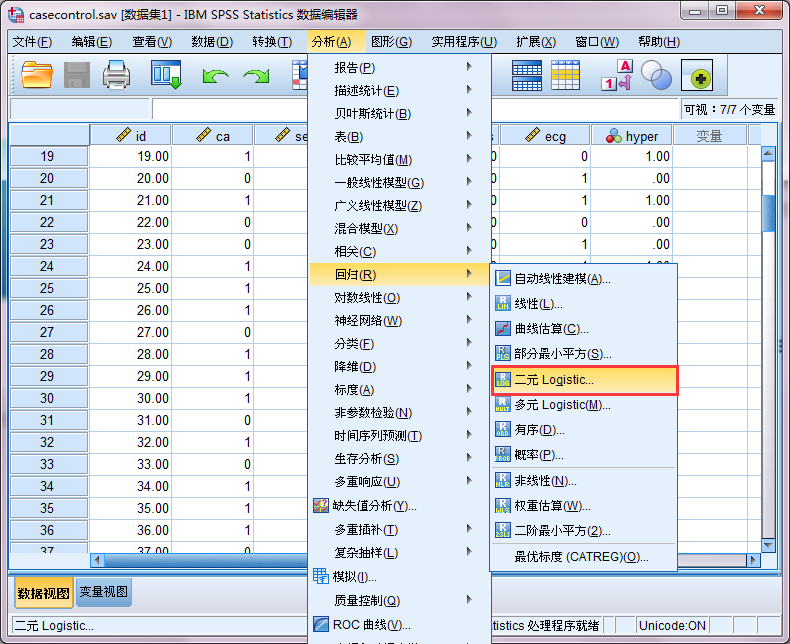Viewport: 790px width, 644px height.
Task: Open the 扩展(X) menu
Action: tap(536, 42)
